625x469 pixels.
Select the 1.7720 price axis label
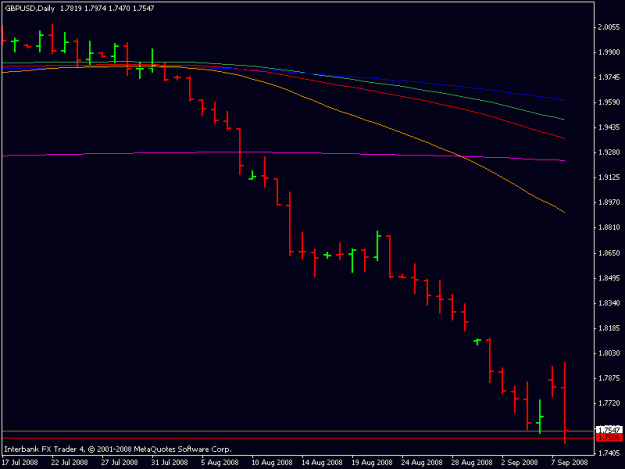tap(609, 404)
